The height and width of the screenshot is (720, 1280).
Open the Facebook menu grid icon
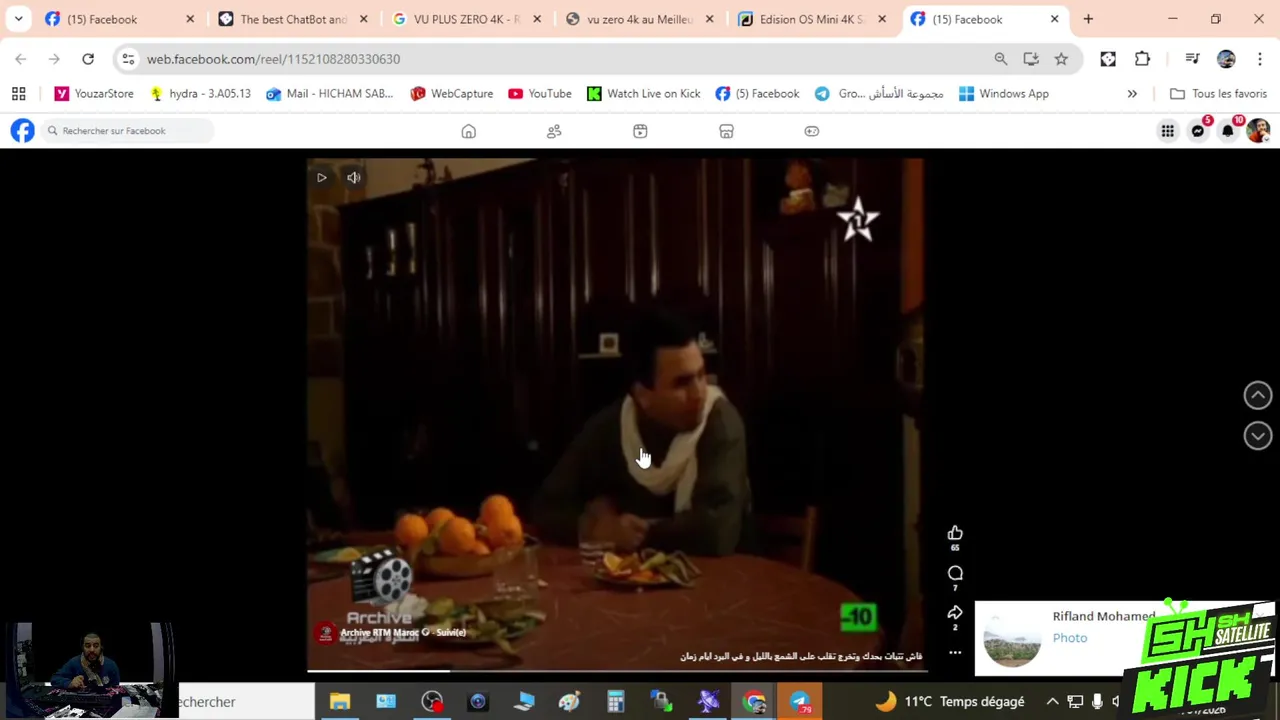coord(1167,131)
